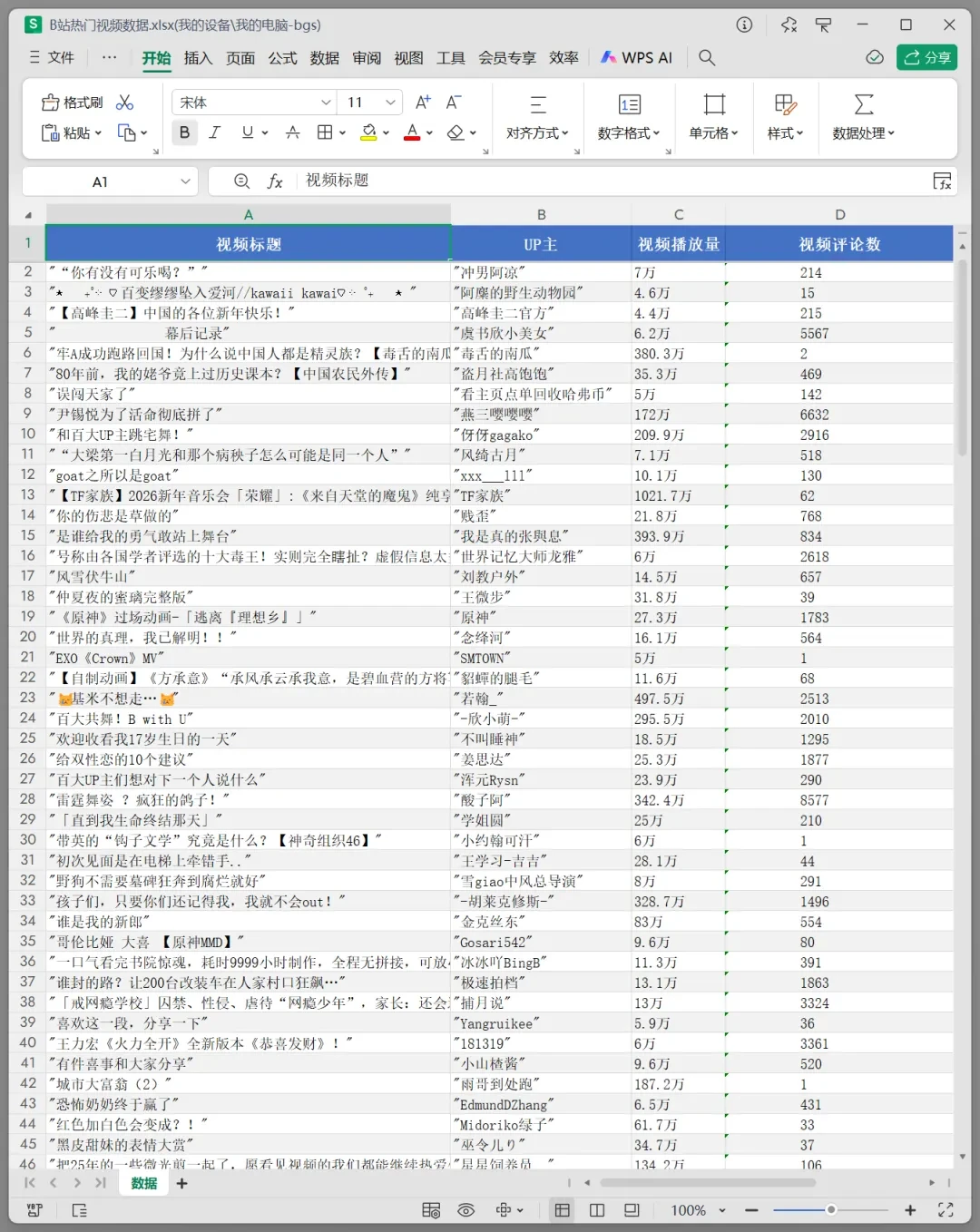Click the zoom slider handle
The width and height of the screenshot is (980, 1232).
[830, 1210]
